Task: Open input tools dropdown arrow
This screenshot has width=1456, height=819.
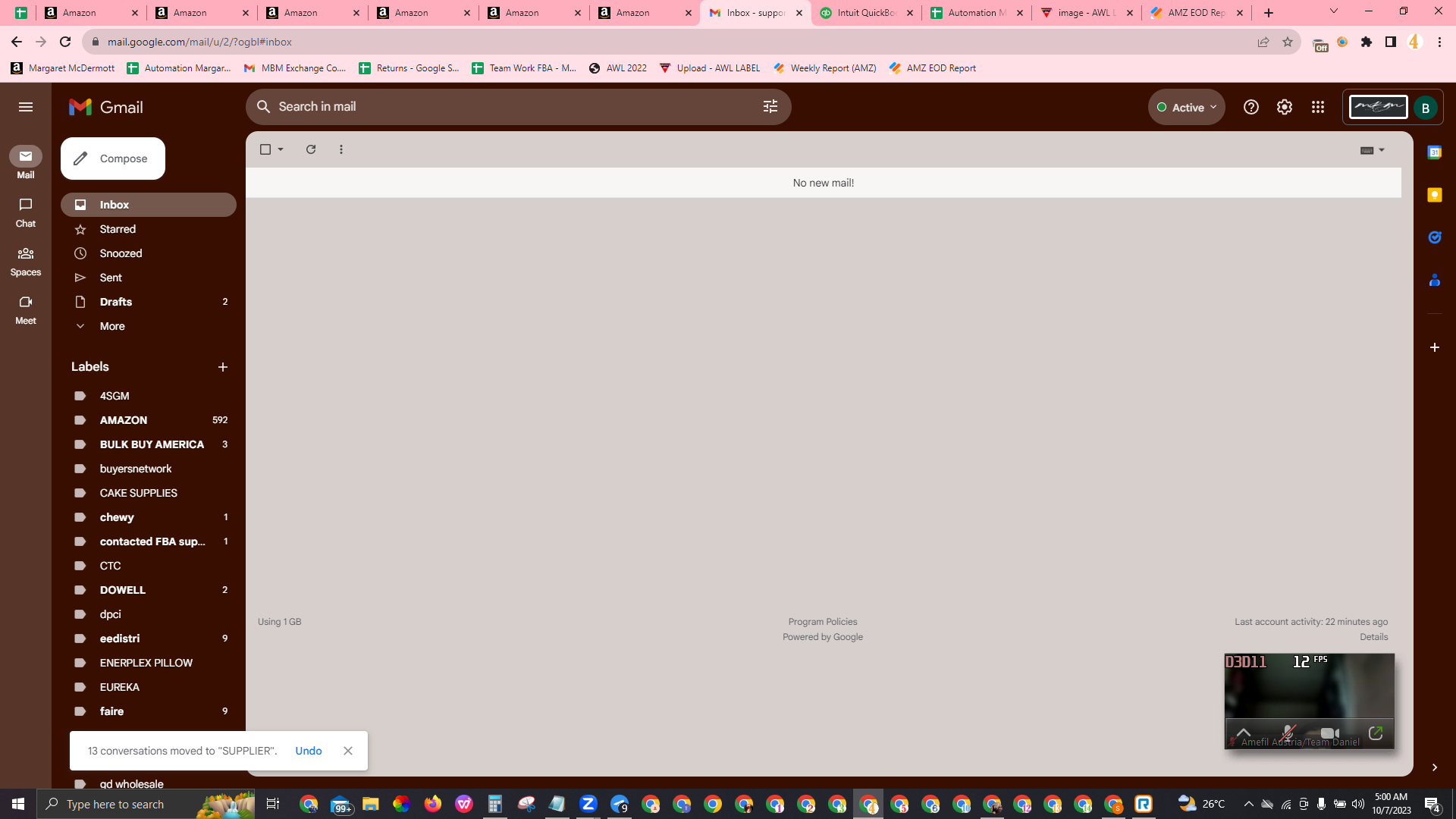Action: click(1382, 150)
